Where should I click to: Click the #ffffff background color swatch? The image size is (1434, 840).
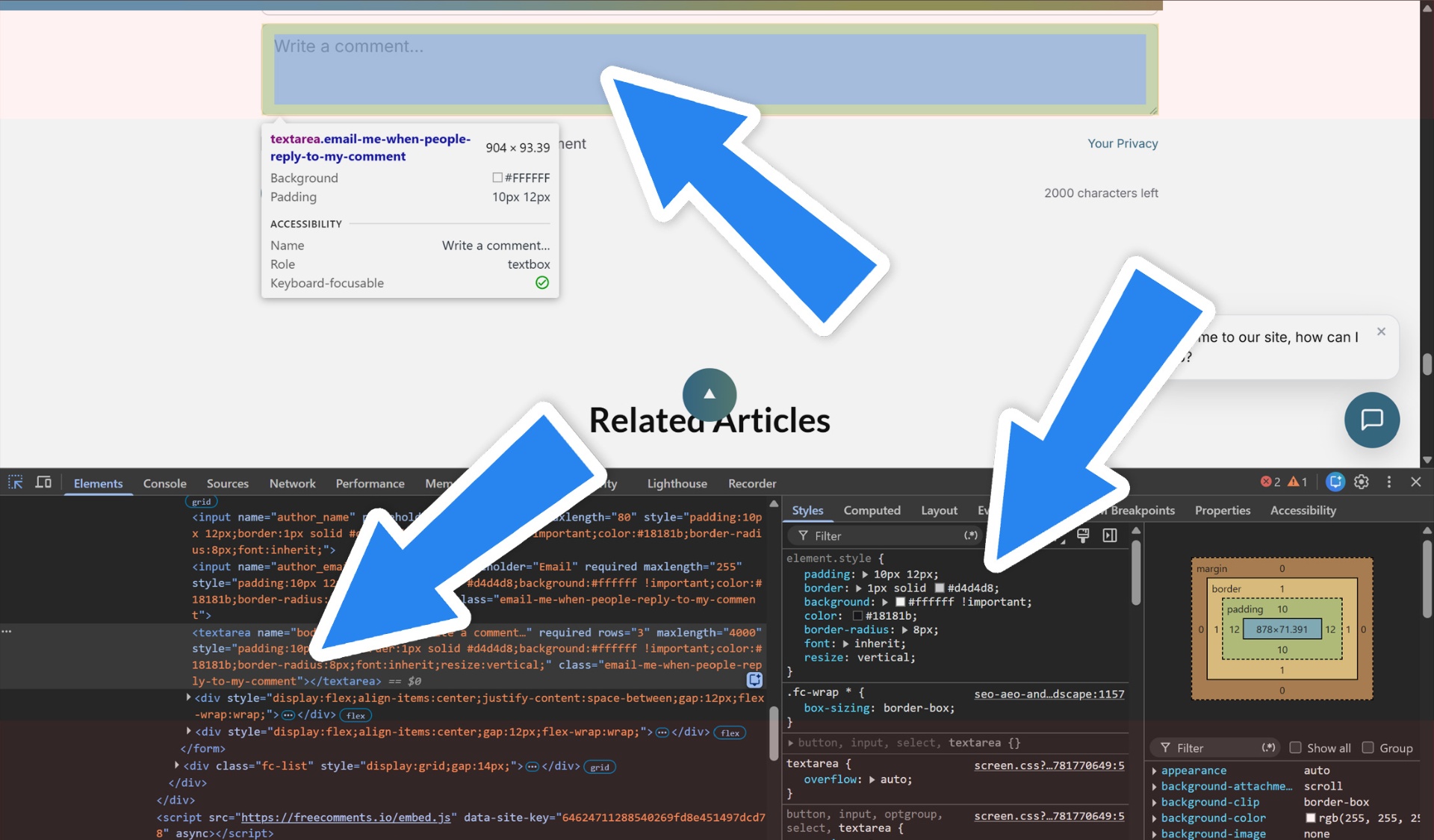pyautogui.click(x=900, y=602)
